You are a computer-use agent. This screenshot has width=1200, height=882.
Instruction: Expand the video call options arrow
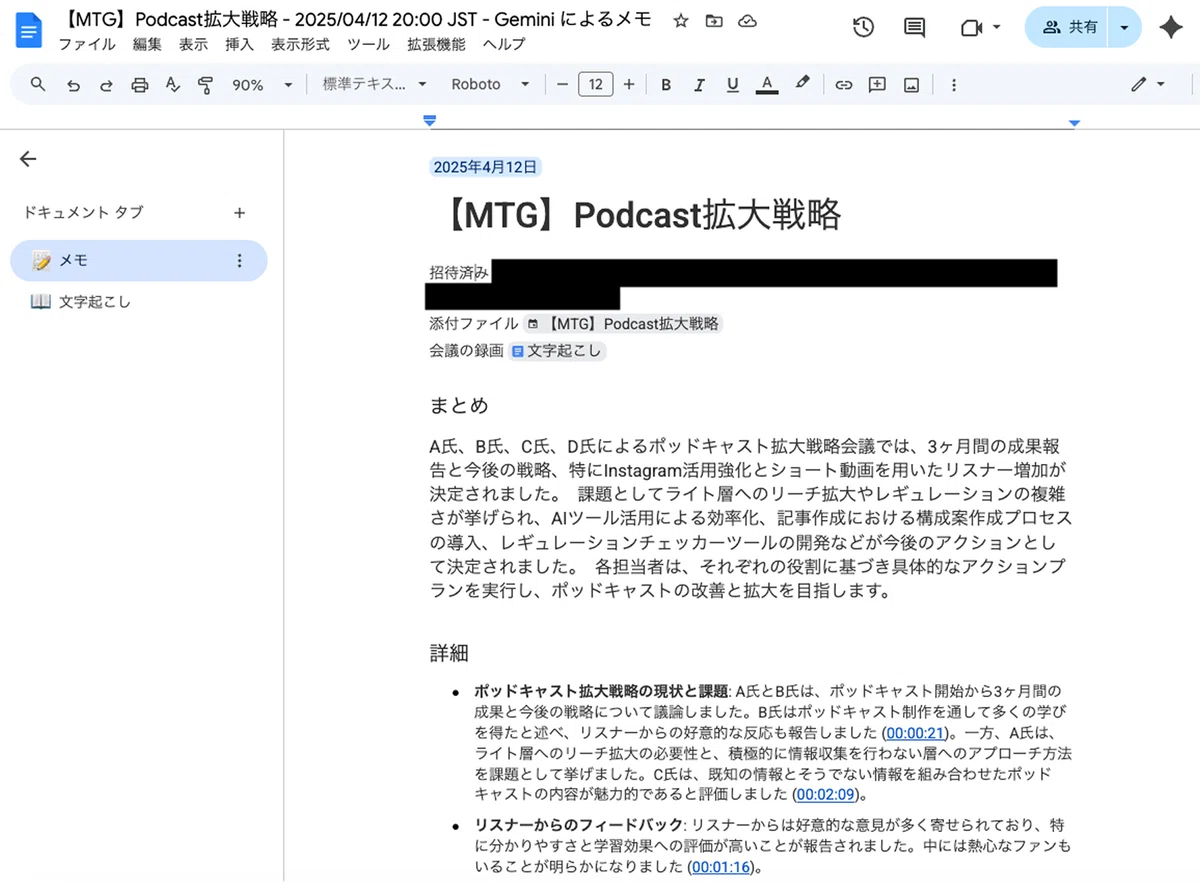[997, 28]
